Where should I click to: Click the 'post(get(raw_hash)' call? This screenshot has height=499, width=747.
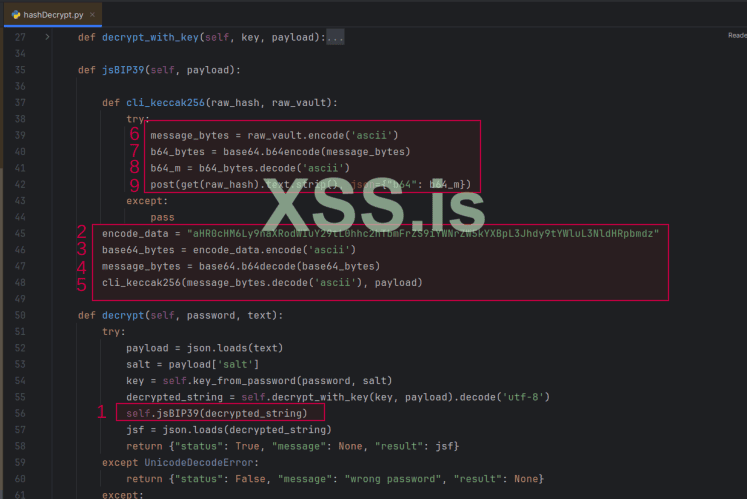pos(311,184)
